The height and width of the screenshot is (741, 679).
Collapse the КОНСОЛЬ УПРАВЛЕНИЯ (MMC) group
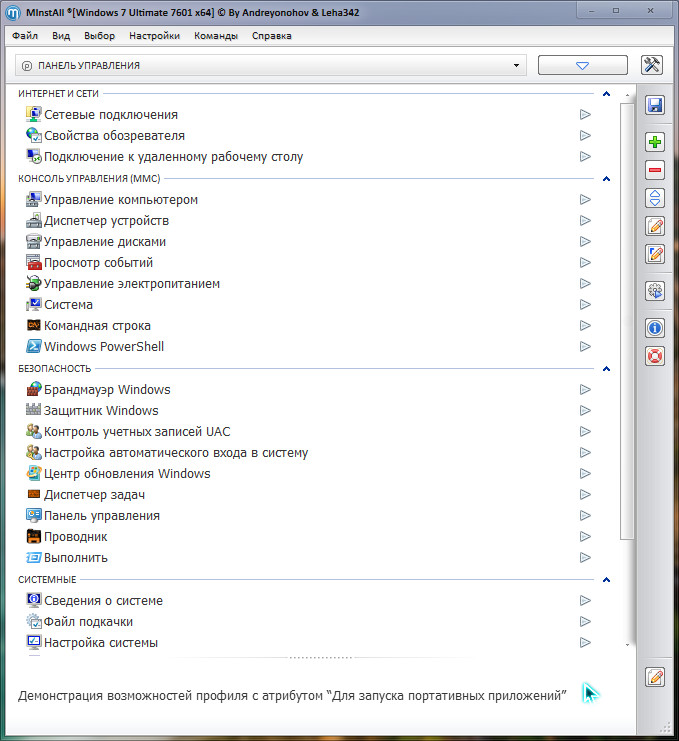[607, 179]
